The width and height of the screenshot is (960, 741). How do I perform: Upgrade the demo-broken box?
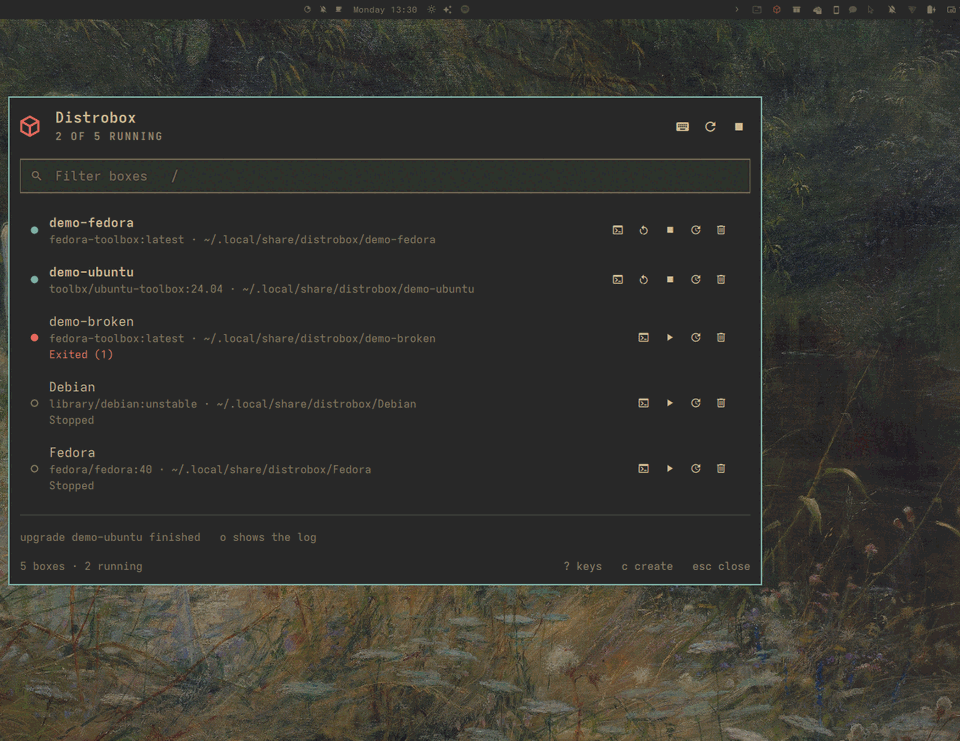(696, 337)
